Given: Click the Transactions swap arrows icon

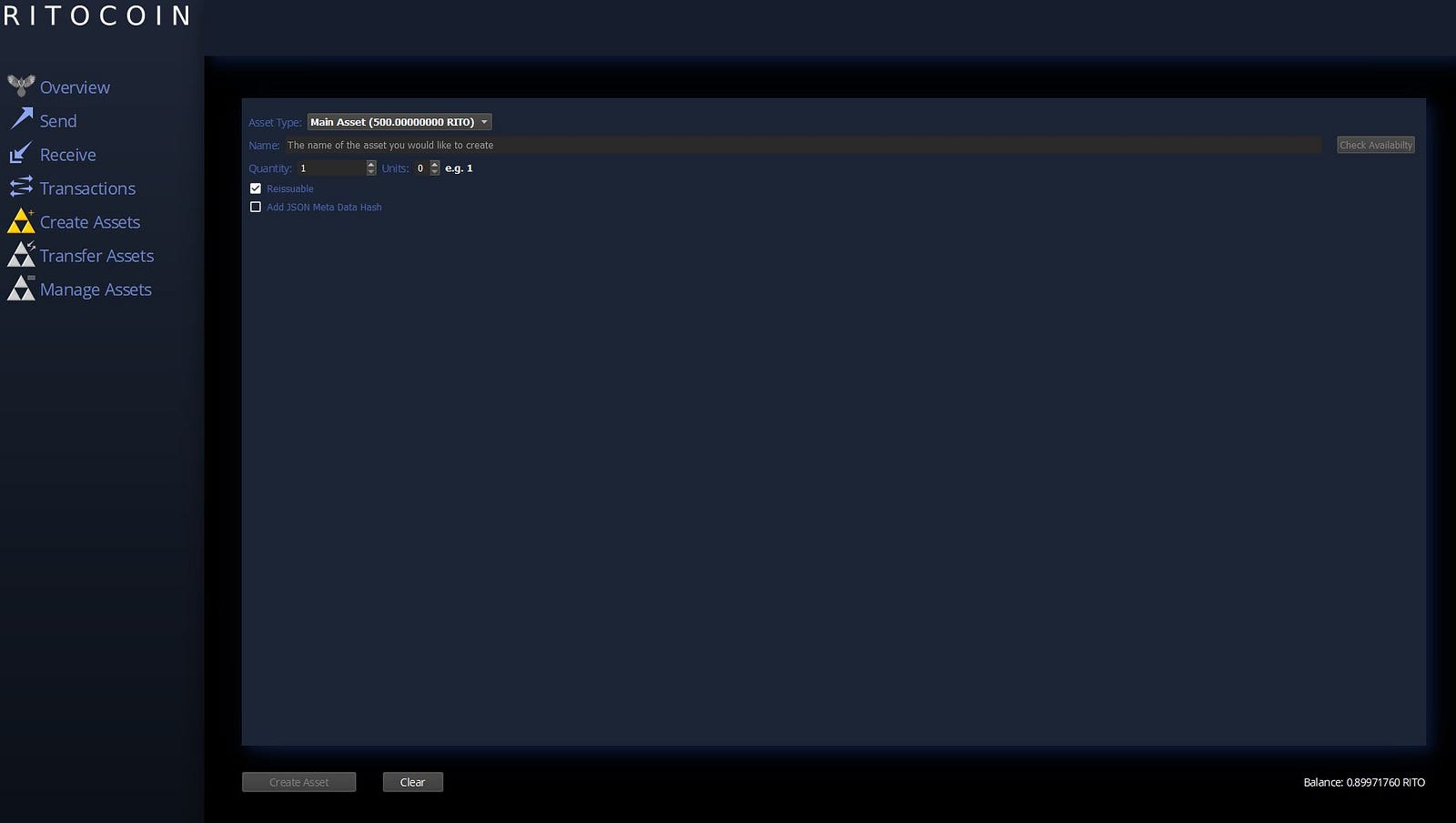Looking at the screenshot, I should click(x=21, y=187).
